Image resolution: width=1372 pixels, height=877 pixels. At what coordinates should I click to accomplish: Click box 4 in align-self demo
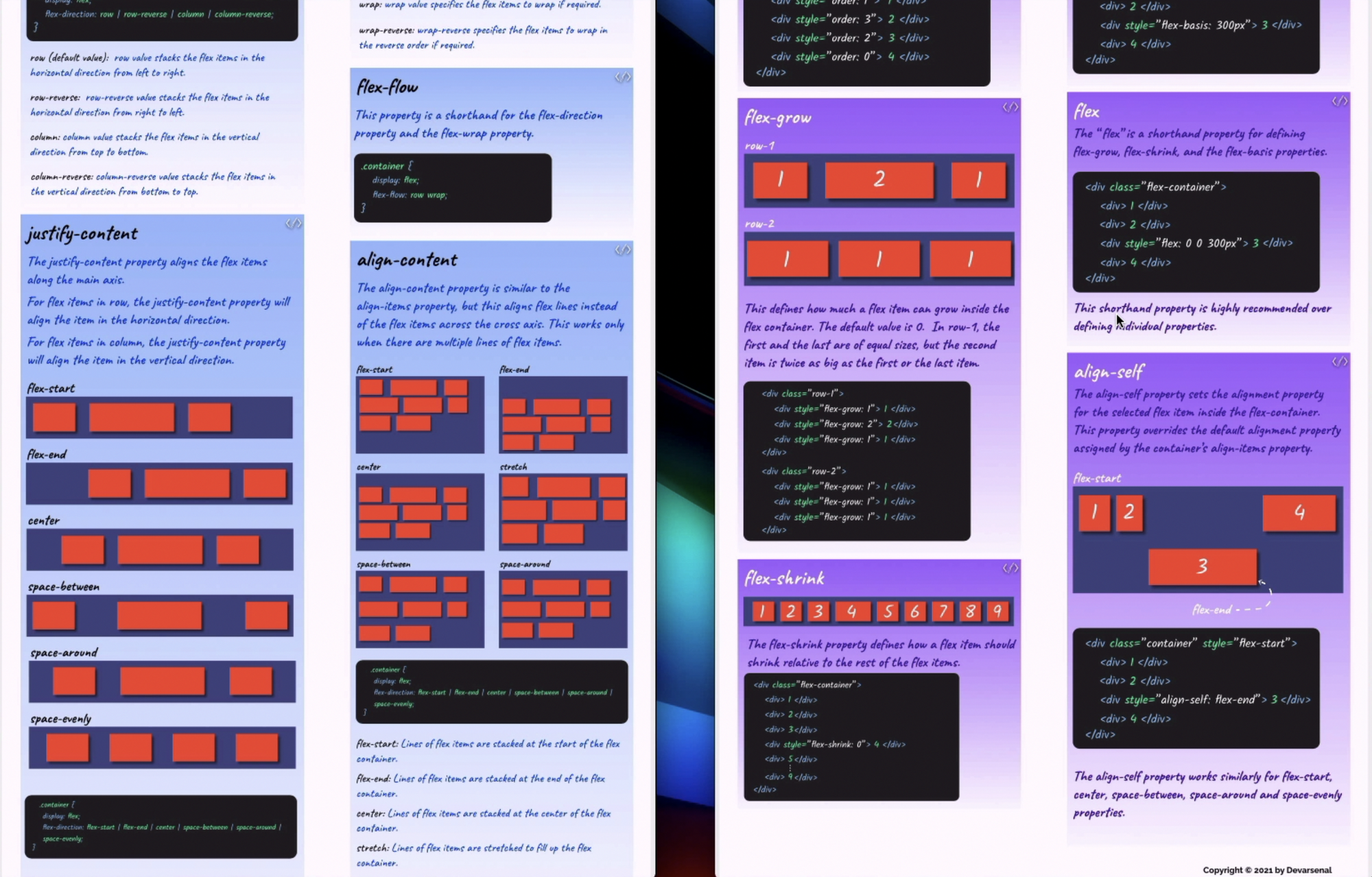[1299, 512]
